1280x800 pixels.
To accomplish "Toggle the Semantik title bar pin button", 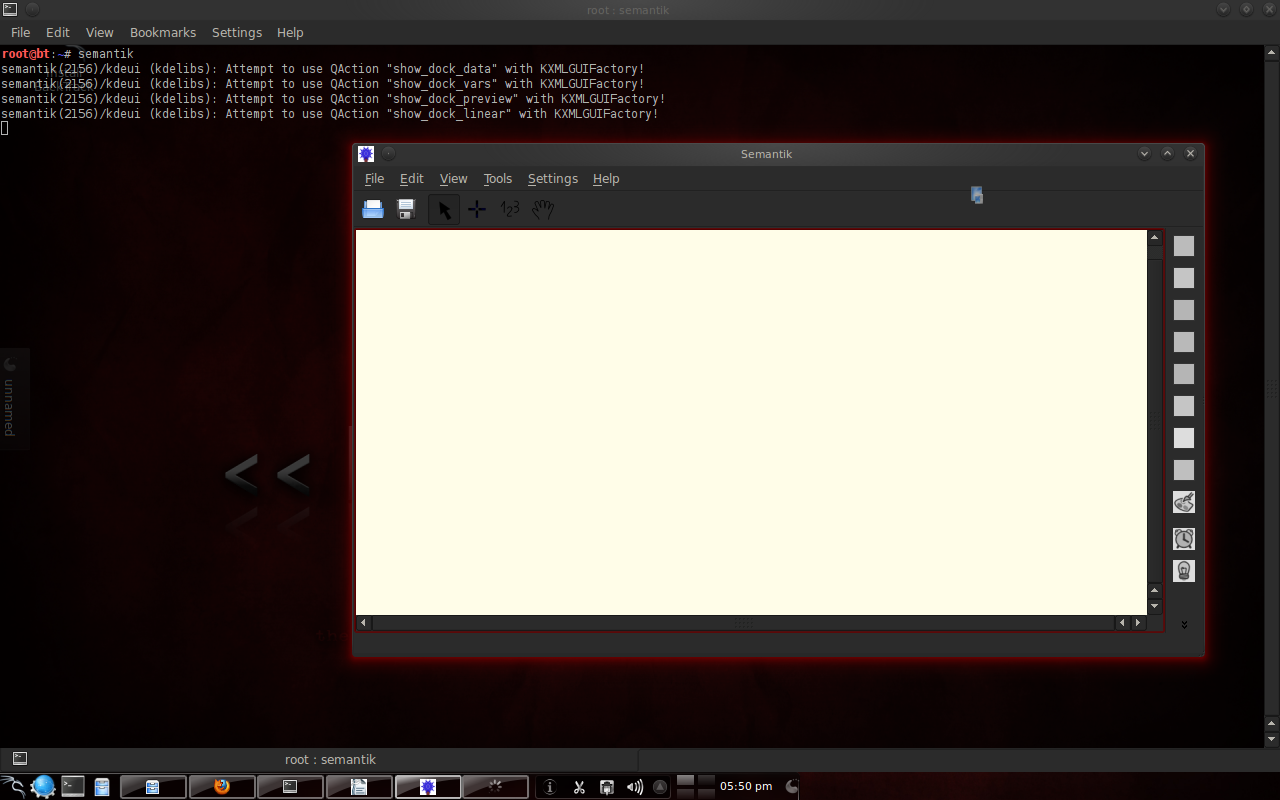I will [389, 153].
